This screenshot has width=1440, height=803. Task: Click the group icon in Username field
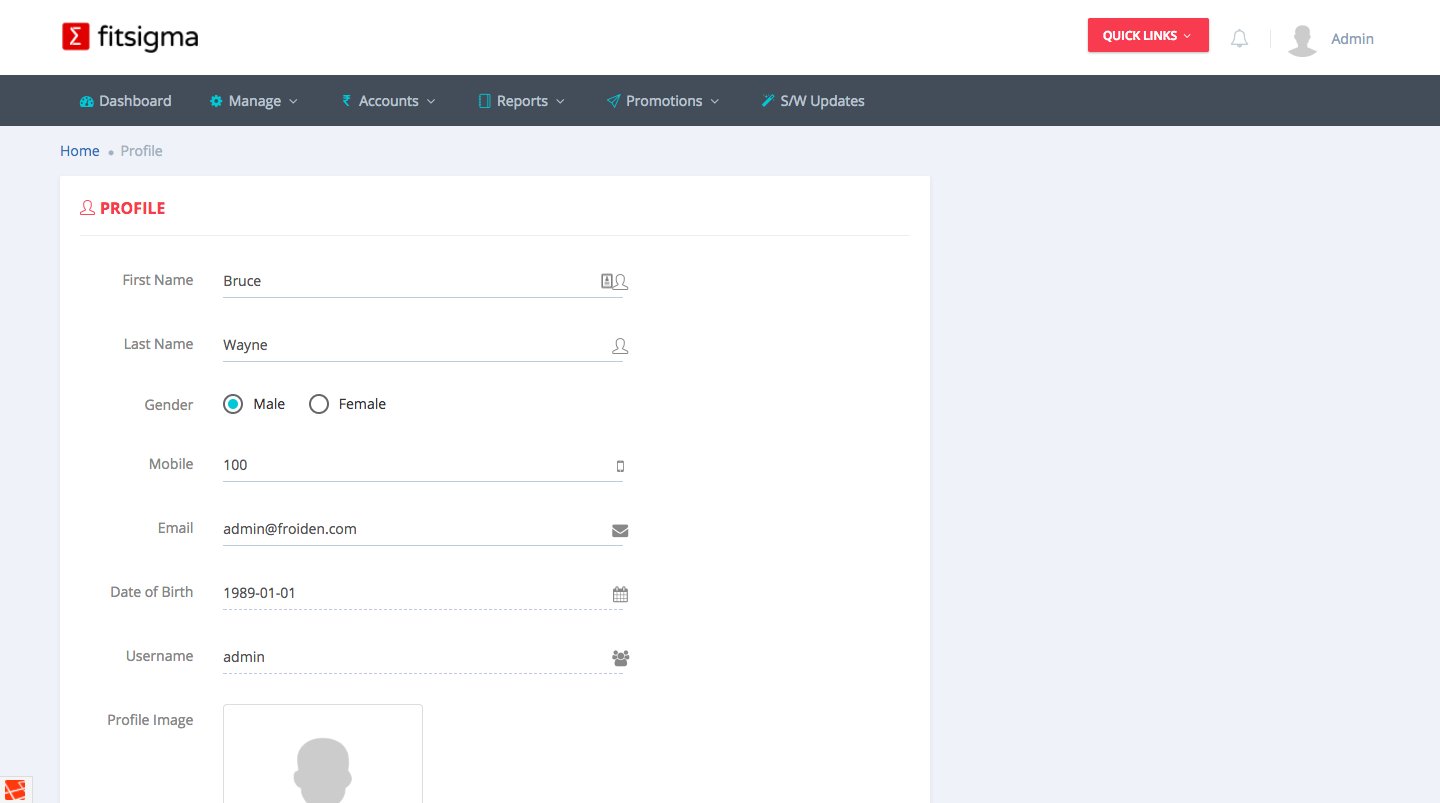(x=620, y=658)
